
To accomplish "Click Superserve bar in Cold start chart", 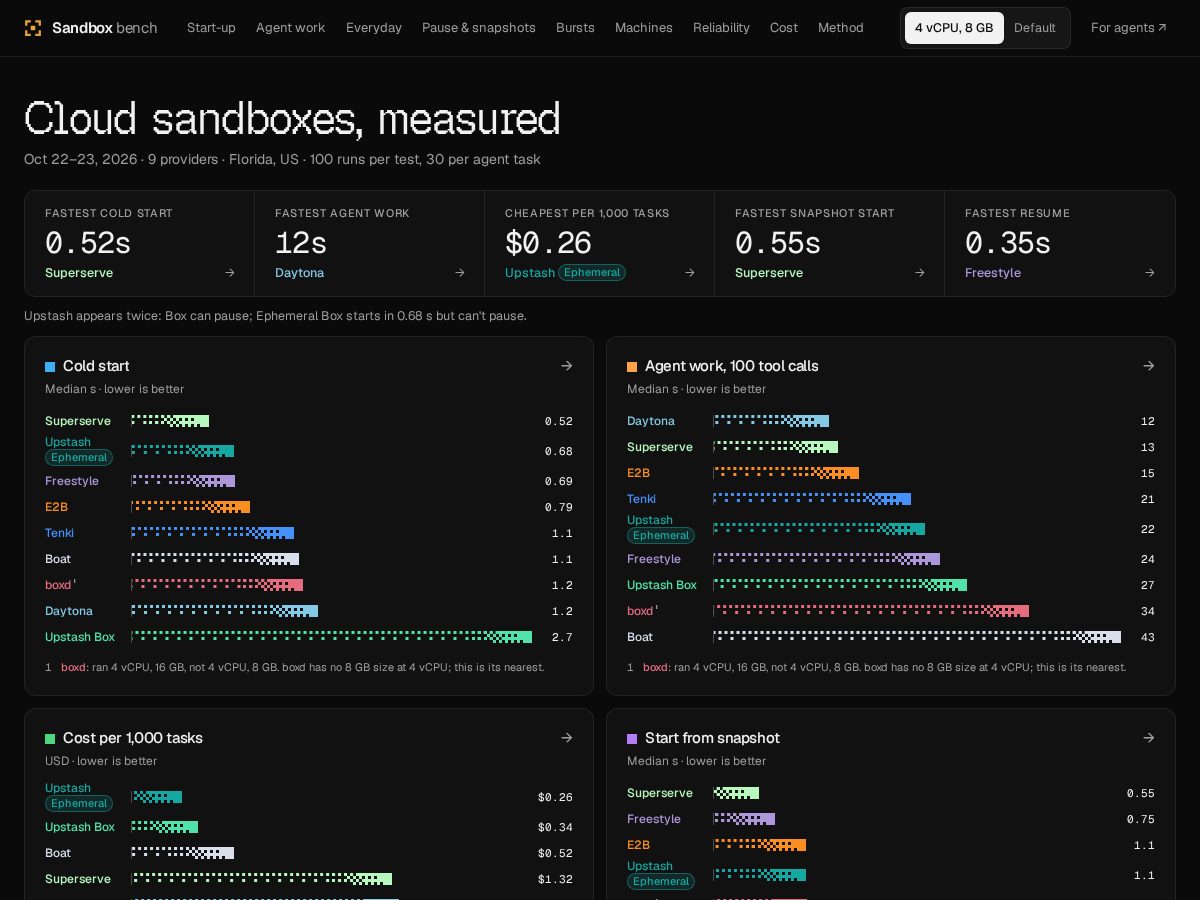I will tap(170, 421).
